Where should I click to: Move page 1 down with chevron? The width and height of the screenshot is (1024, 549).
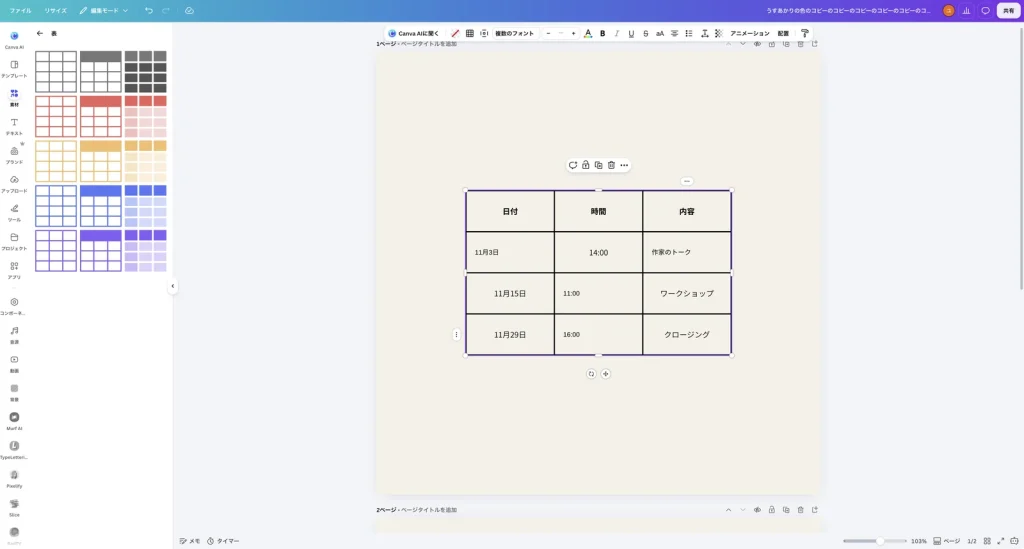pyautogui.click(x=743, y=44)
